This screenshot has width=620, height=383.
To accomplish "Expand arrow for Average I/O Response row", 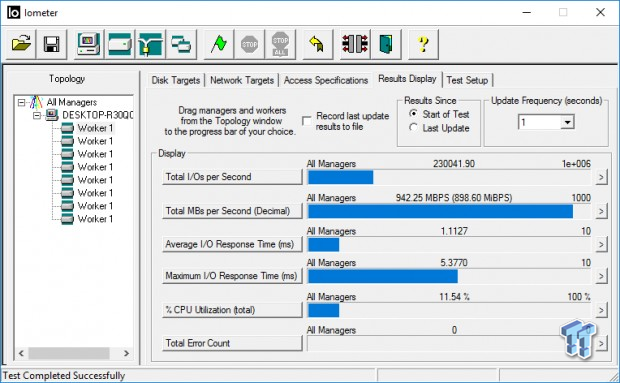I will click(601, 245).
